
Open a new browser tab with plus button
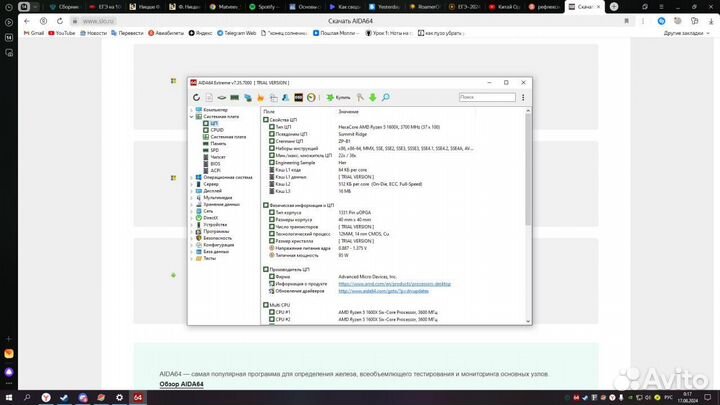tap(614, 7)
